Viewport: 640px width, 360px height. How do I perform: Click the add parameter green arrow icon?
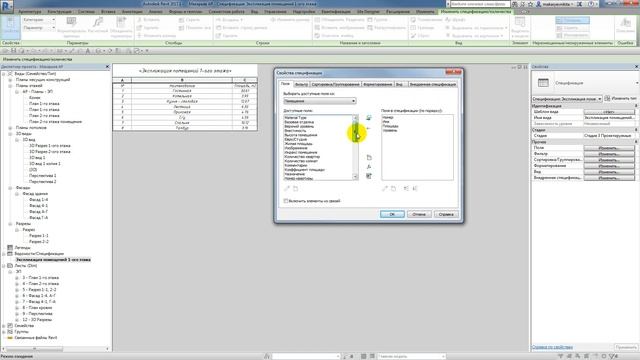369,118
